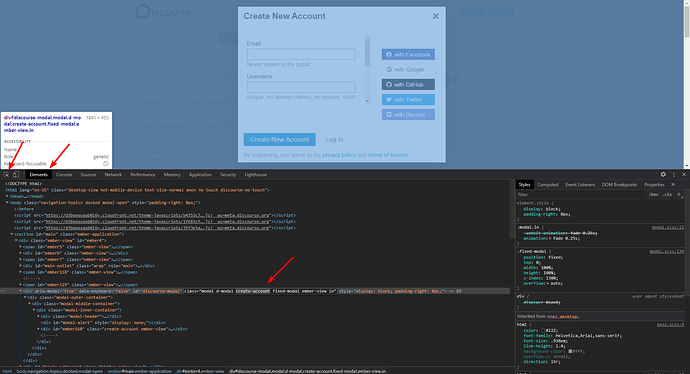The height and width of the screenshot is (374, 690).
Task: Switch to the Memory tab
Action: [x=172, y=175]
